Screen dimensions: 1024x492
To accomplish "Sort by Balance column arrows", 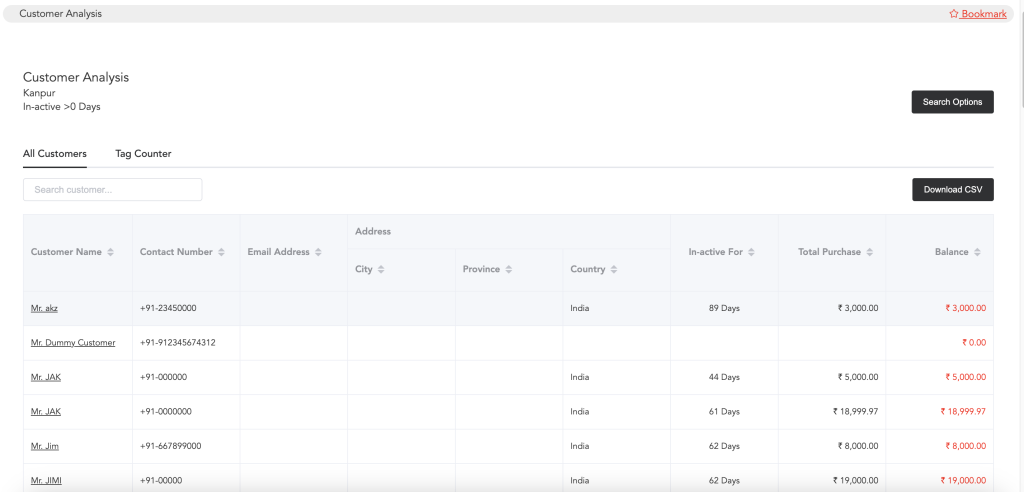I will [x=977, y=252].
